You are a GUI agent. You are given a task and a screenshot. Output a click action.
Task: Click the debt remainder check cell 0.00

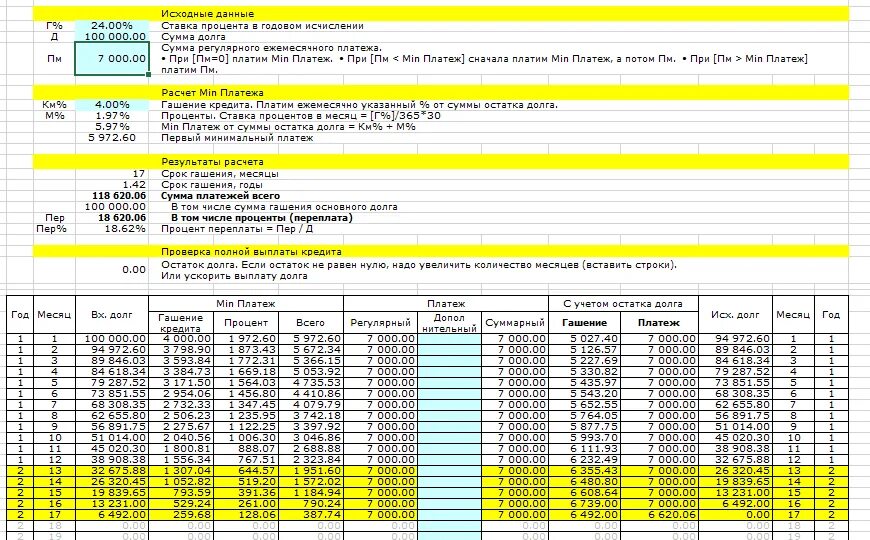point(112,270)
